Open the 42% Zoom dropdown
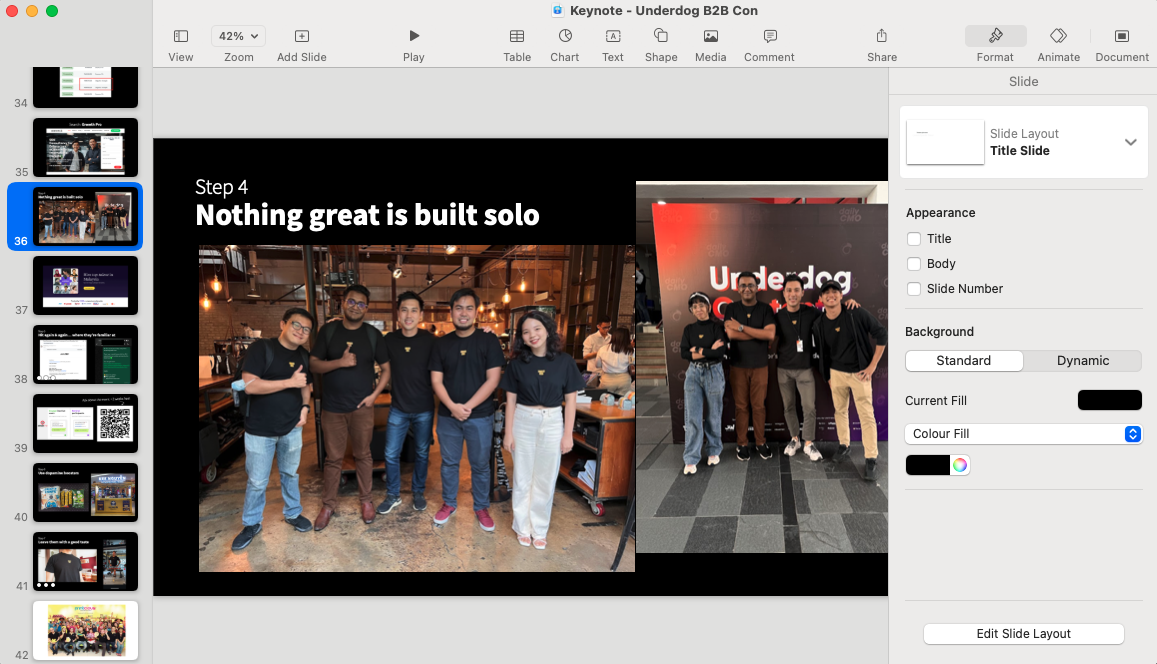 click(238, 36)
